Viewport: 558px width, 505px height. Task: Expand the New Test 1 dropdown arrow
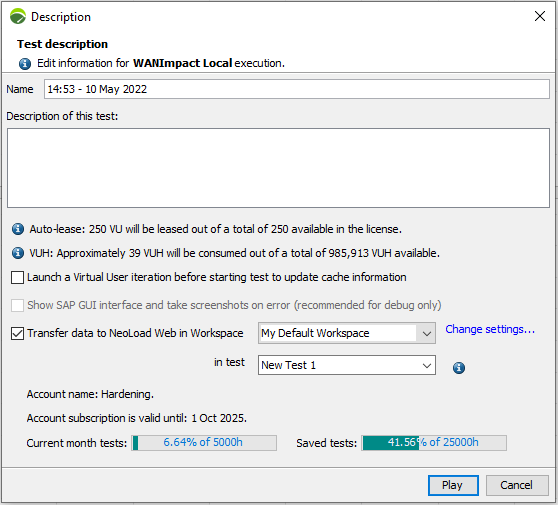click(426, 365)
